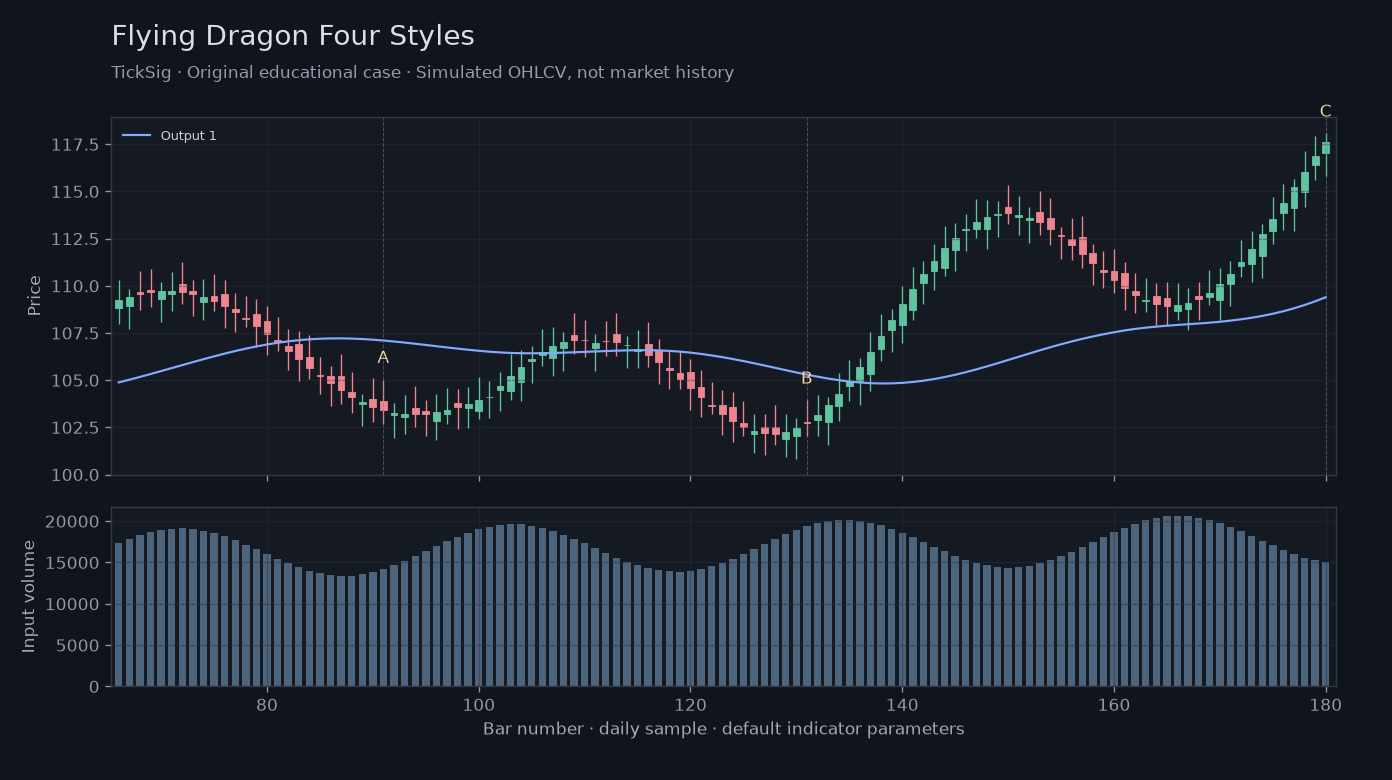1392x780 pixels.
Task: Click the TickSig subtitle text
Action: pyautogui.click(x=422, y=73)
